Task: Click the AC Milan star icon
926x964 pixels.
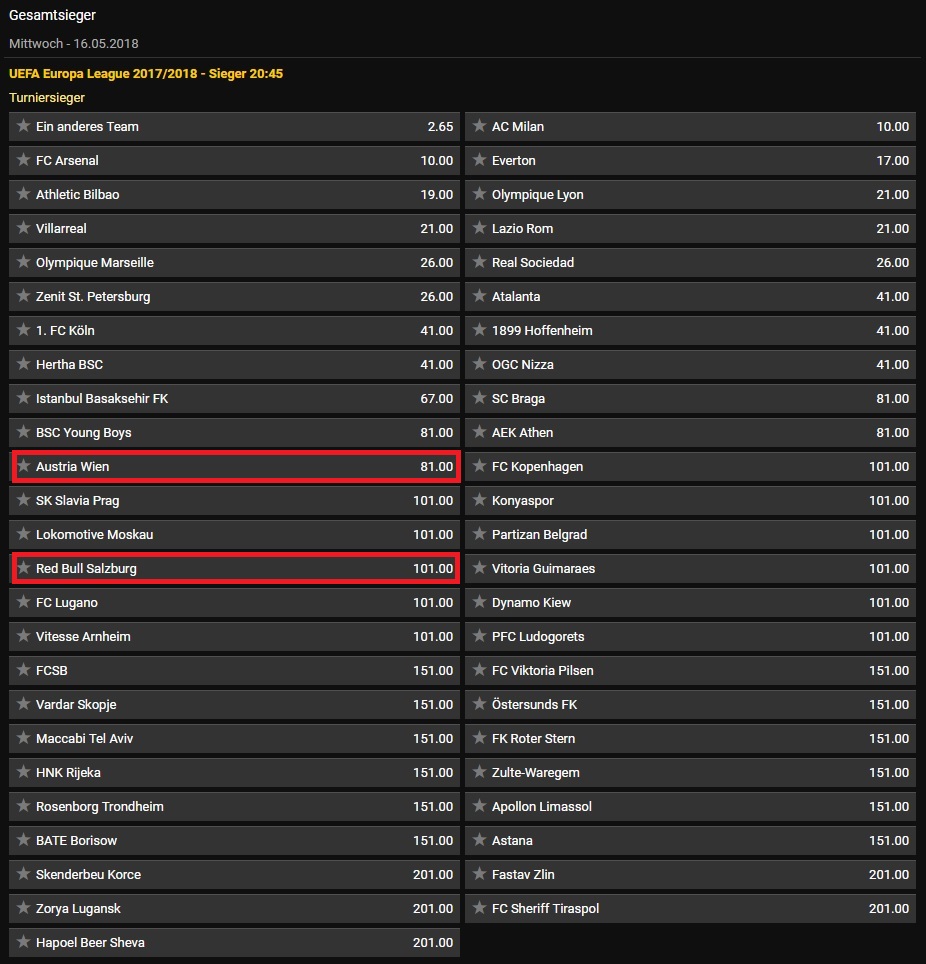Action: (480, 126)
